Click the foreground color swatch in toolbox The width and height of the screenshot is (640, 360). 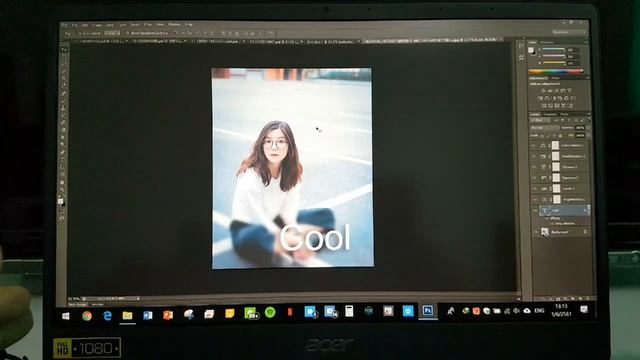coord(60,200)
